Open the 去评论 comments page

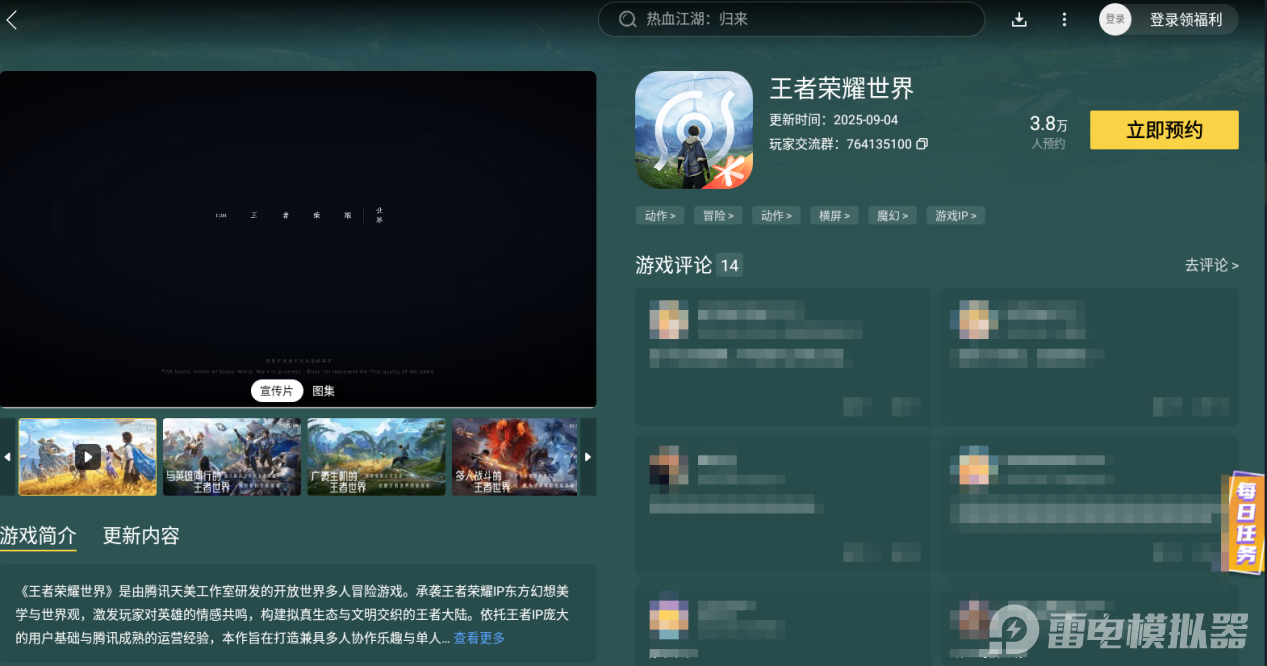(x=1211, y=265)
